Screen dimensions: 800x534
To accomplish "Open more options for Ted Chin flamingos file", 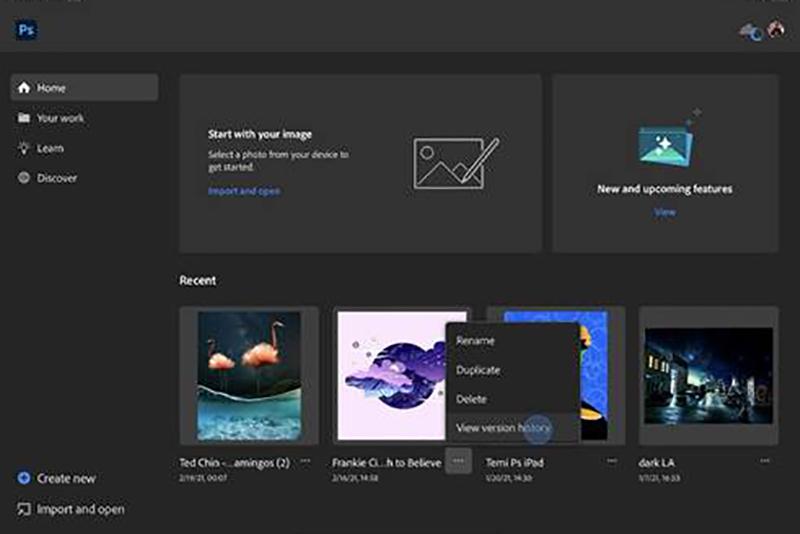I will pos(305,461).
